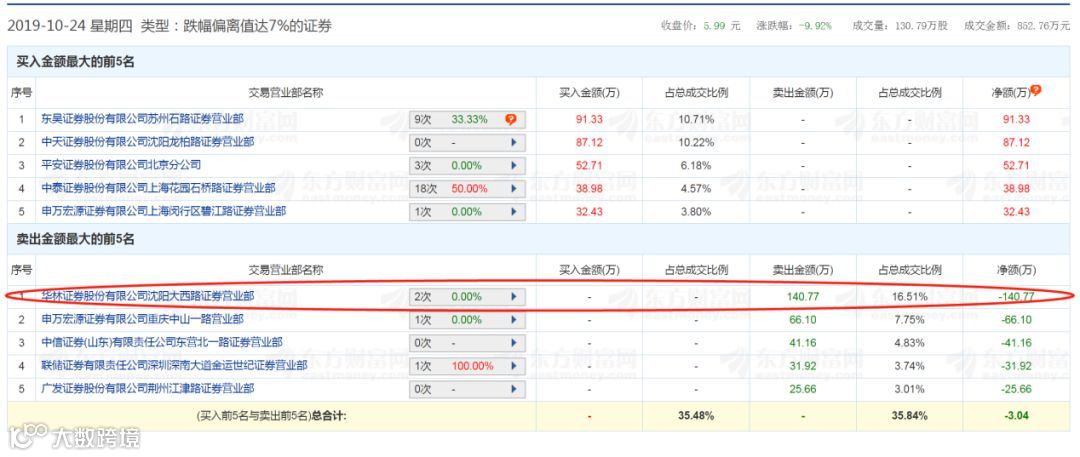Click 卖出金额最大的前5名 section heading

pyautogui.click(x=76, y=239)
